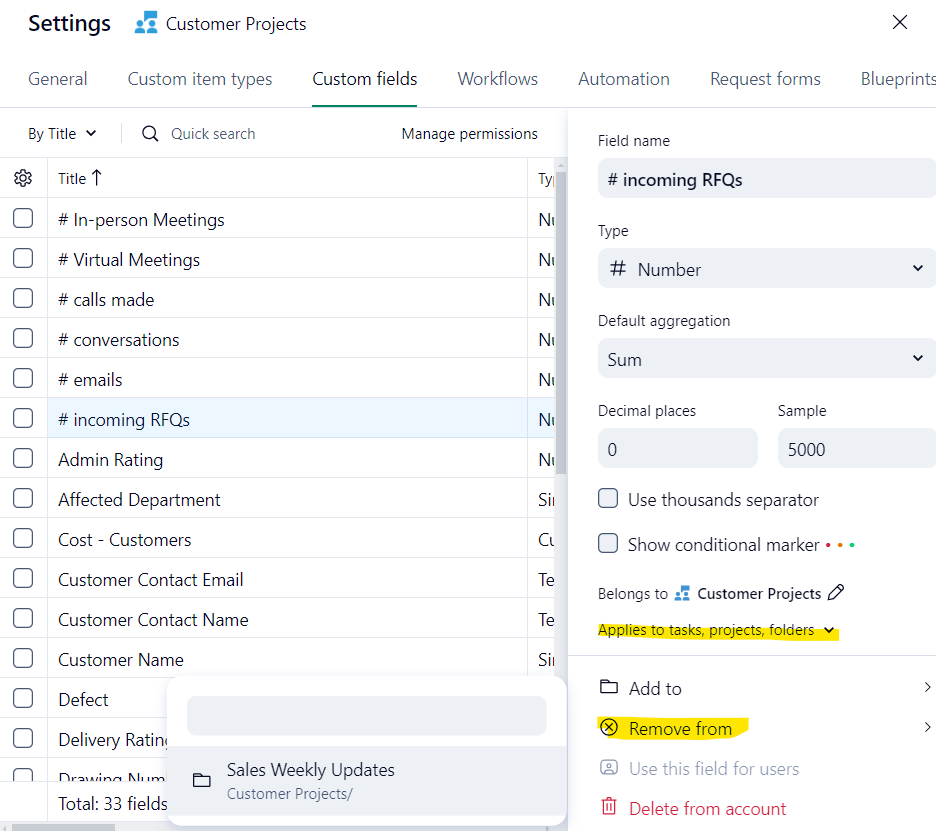The width and height of the screenshot is (936, 831).
Task: Click the Decimal places input field
Action: click(x=677, y=449)
